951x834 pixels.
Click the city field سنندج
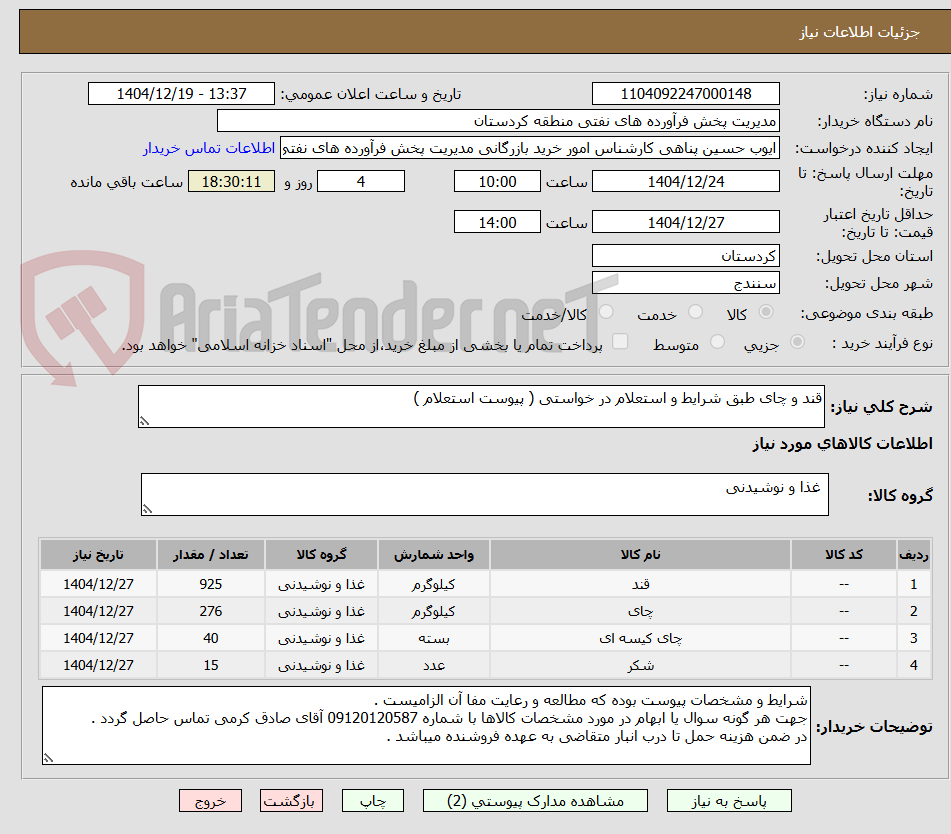[x=685, y=283]
